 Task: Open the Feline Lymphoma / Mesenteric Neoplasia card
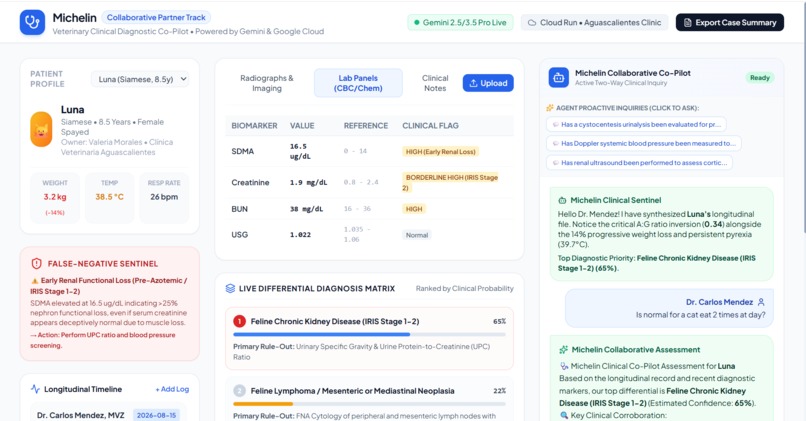(x=369, y=400)
